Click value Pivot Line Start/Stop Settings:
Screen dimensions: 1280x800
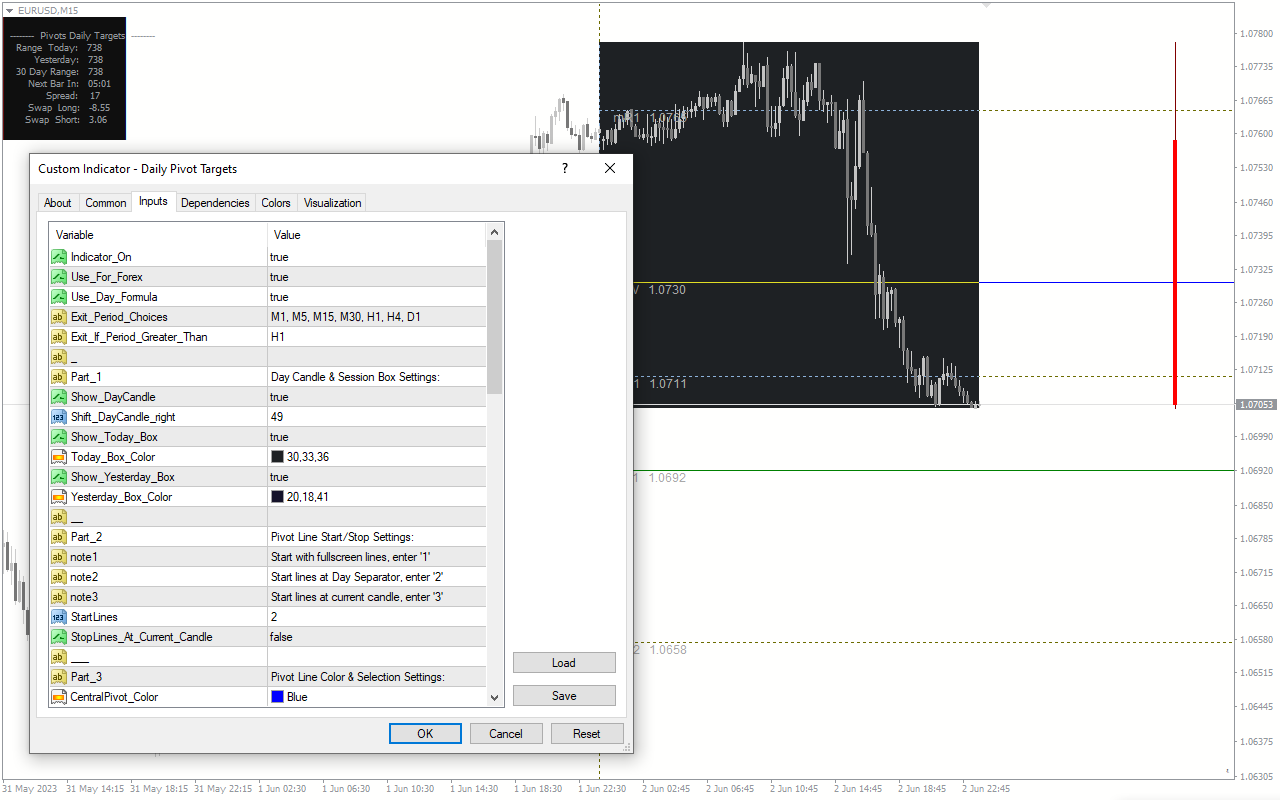pyautogui.click(x=342, y=537)
